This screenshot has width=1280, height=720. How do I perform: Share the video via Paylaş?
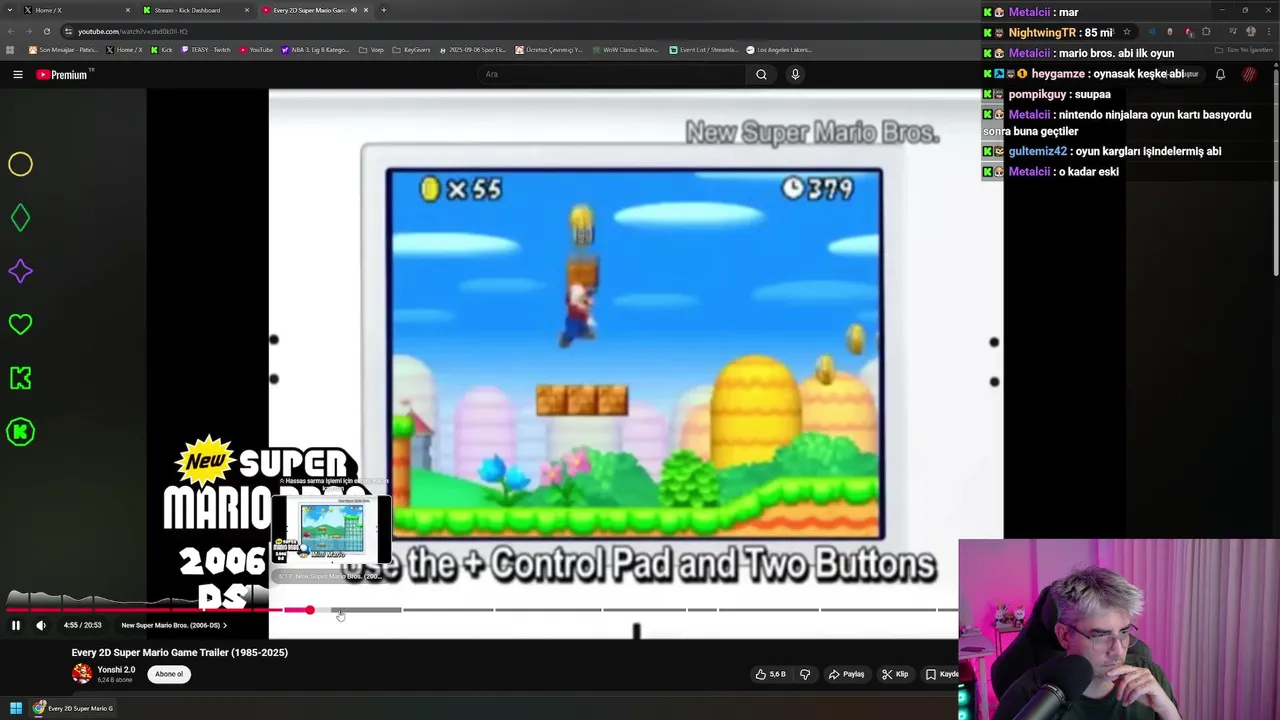[846, 674]
